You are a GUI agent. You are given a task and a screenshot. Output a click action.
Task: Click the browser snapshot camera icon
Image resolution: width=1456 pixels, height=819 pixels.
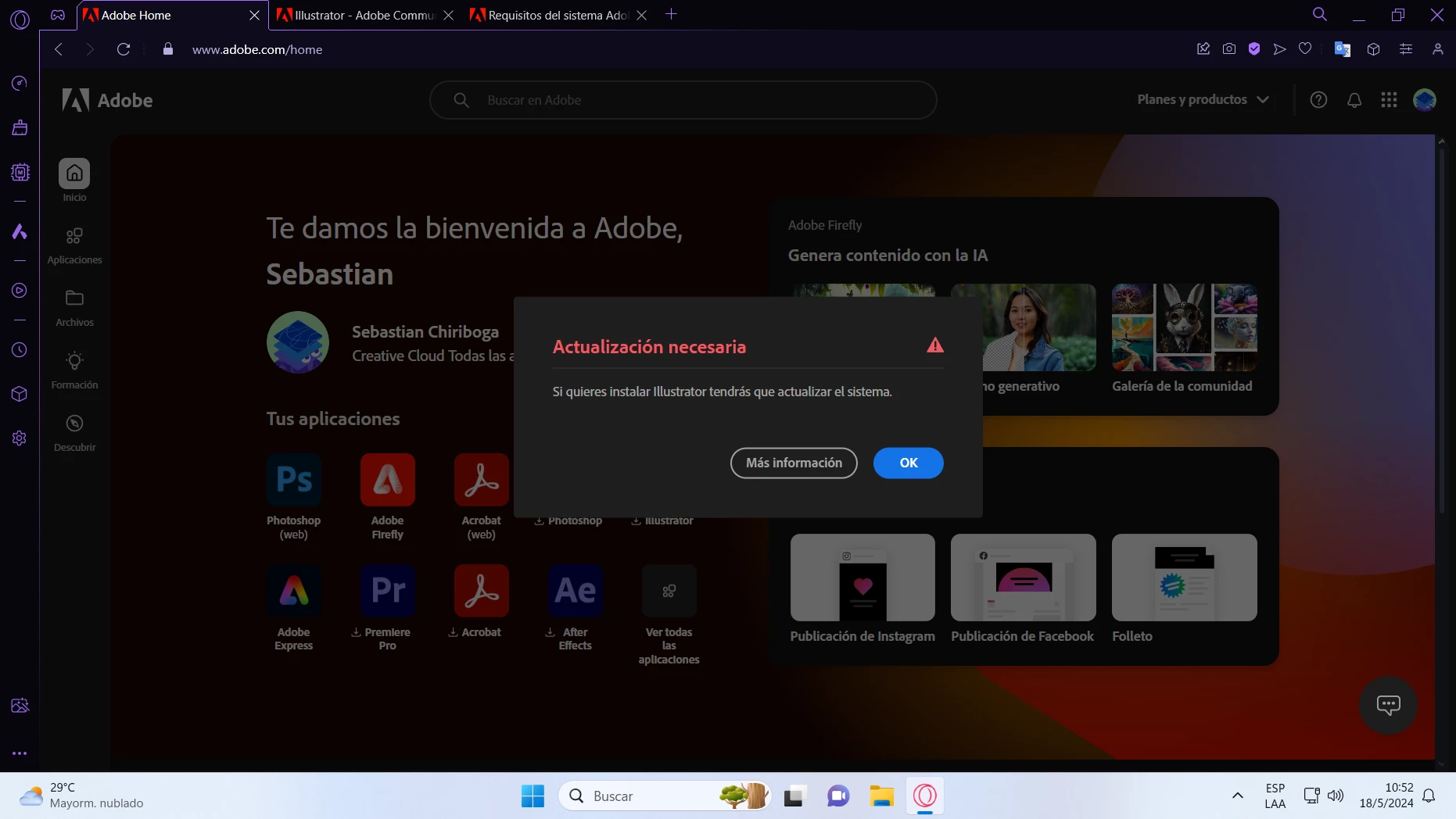[1229, 49]
